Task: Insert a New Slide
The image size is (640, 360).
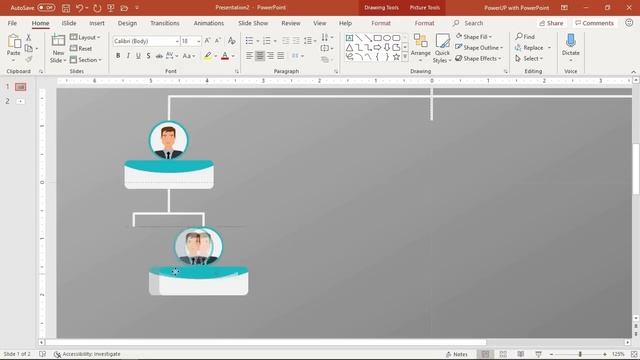Action: [x=58, y=49]
